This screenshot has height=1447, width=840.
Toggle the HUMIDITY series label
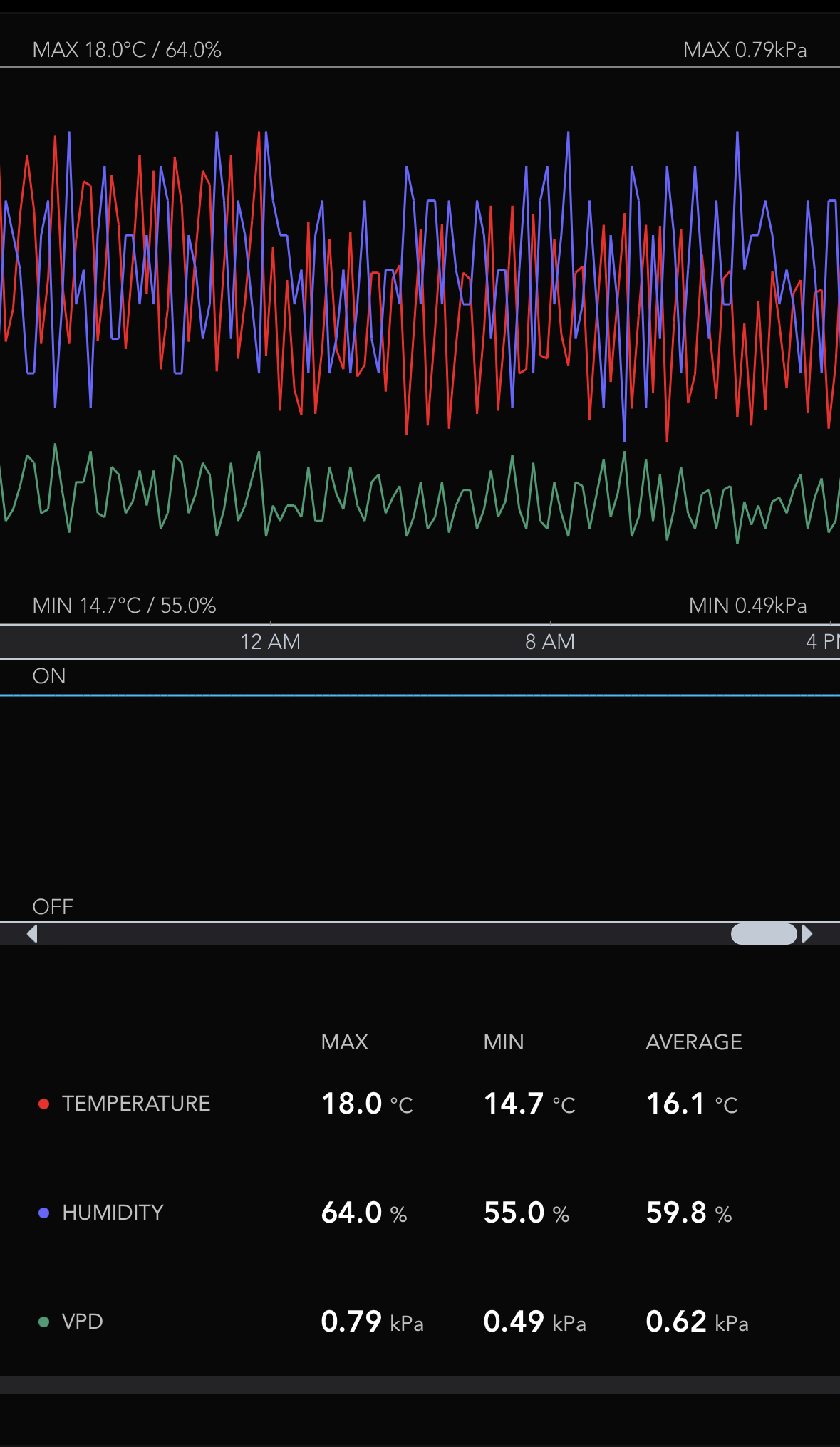(x=113, y=1213)
